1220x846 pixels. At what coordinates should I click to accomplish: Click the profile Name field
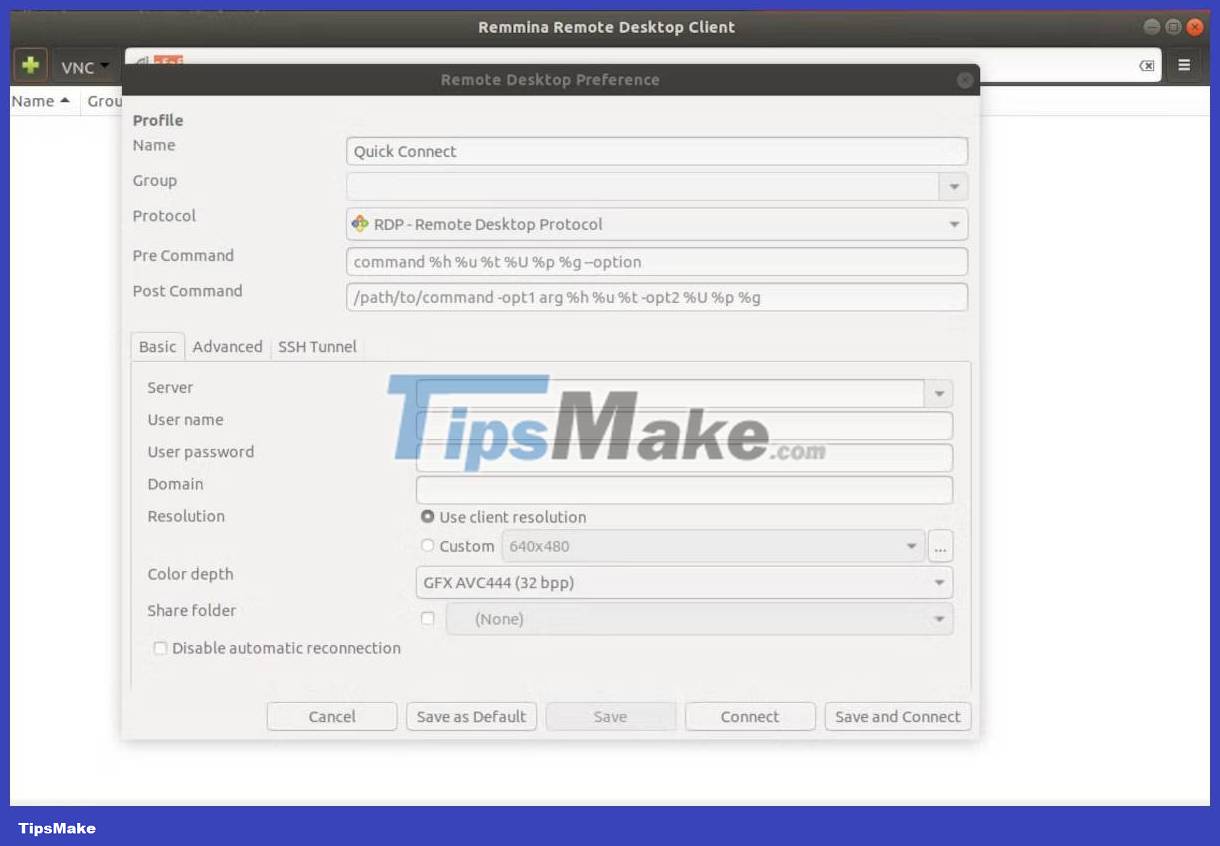click(657, 151)
